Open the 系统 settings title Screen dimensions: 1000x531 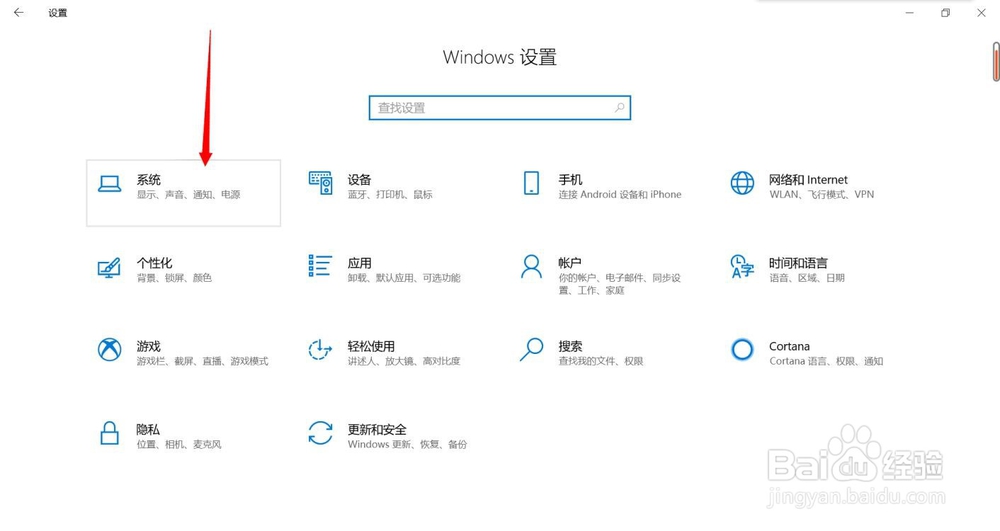click(149, 180)
